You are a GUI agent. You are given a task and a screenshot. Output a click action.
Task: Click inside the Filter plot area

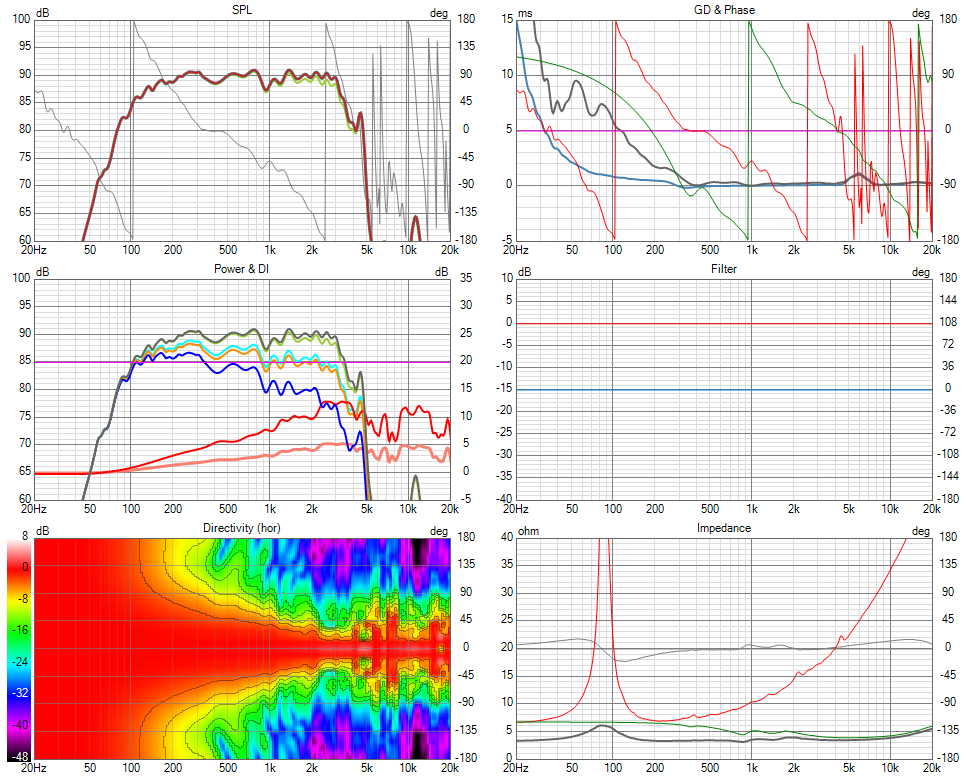pyautogui.click(x=724, y=389)
